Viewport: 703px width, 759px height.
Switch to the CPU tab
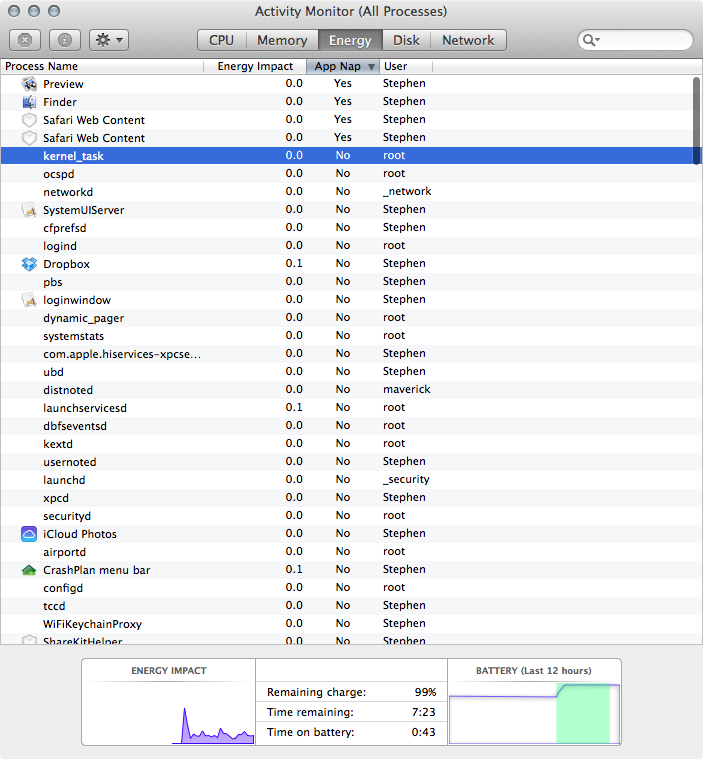(222, 40)
